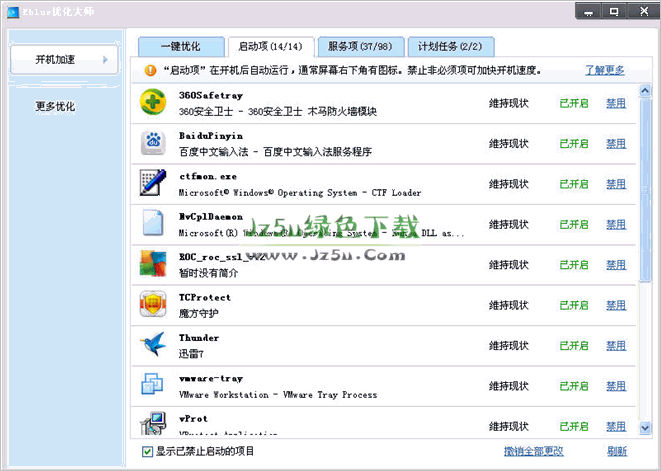This screenshot has height=471, width=661.
Task: Click the TCProtect shield icon
Action: (153, 304)
